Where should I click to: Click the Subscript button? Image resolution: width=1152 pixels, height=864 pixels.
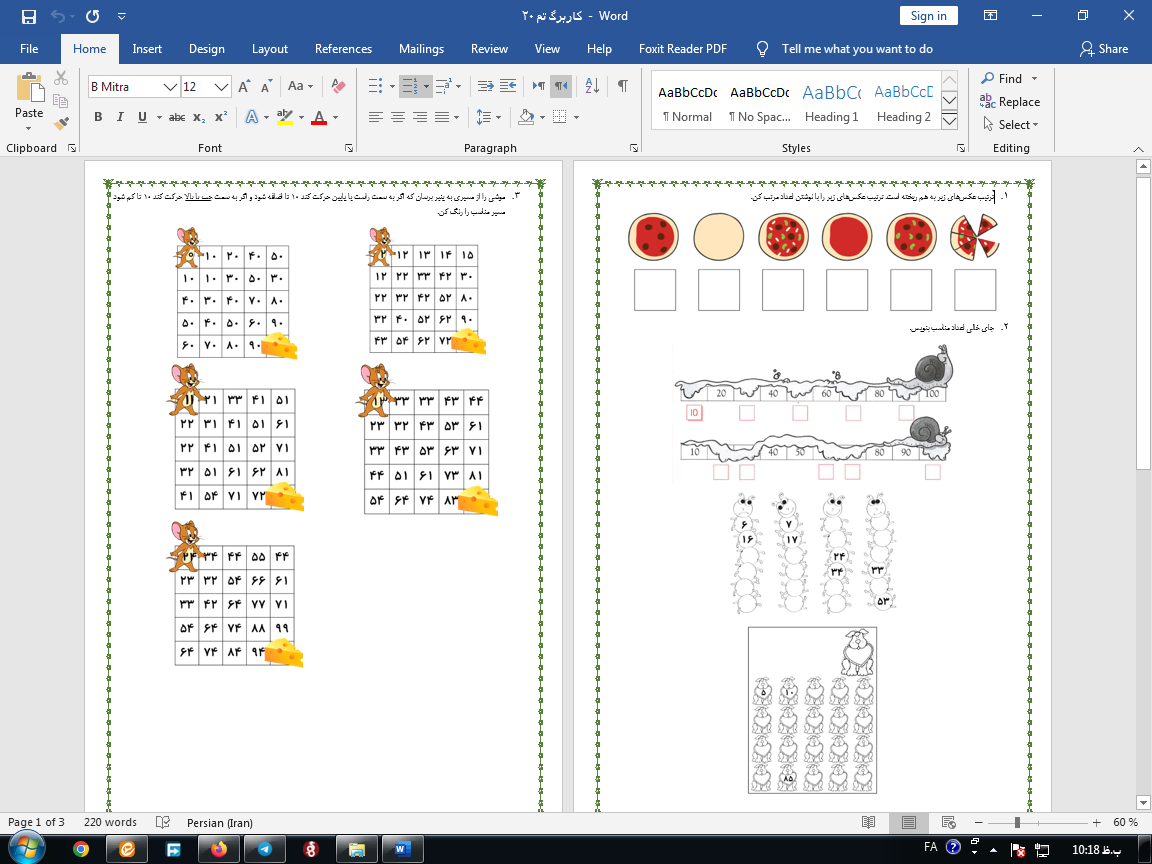click(199, 117)
